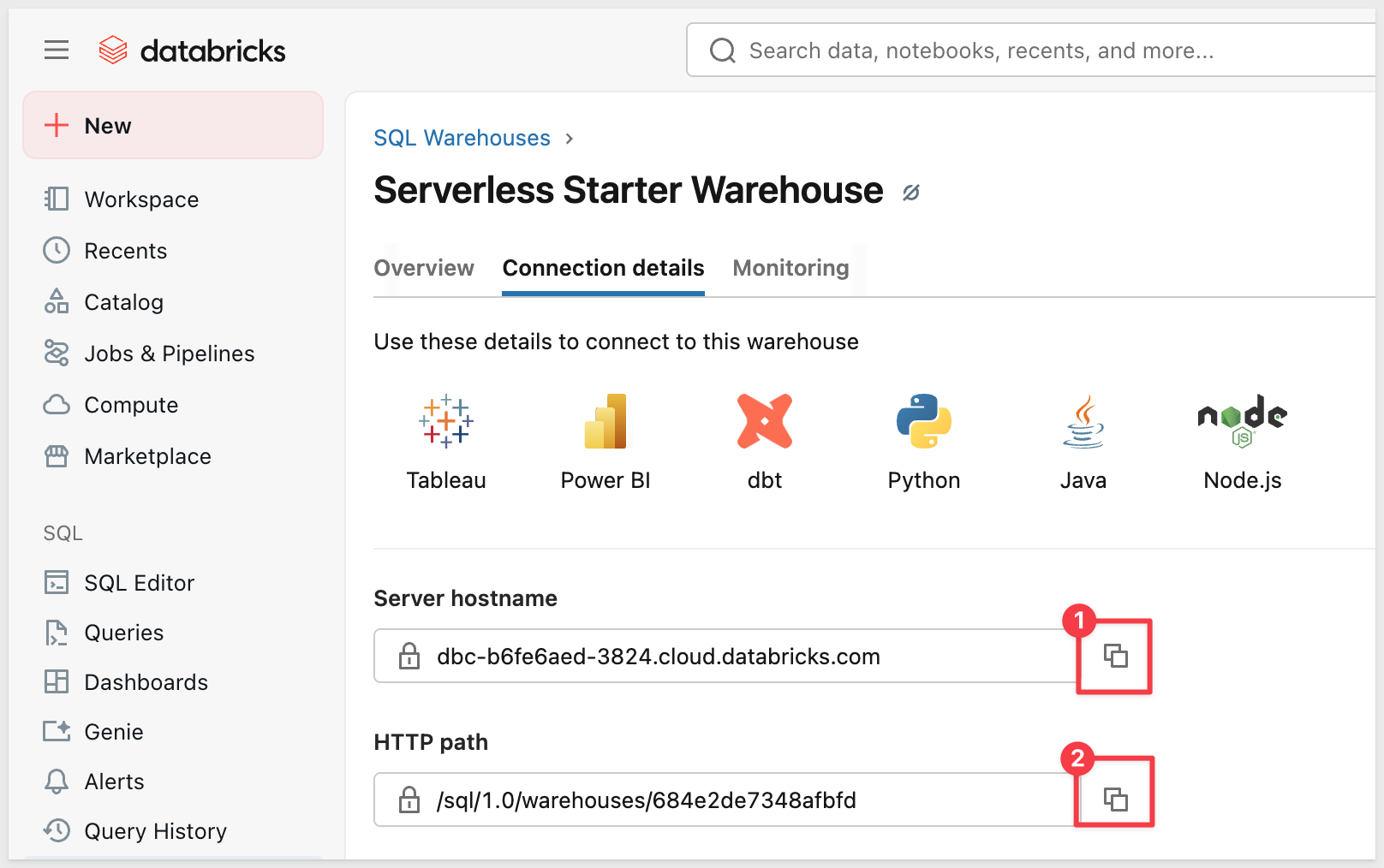Image resolution: width=1384 pixels, height=868 pixels.
Task: Open SQL Editor from sidebar
Action: coord(139,583)
